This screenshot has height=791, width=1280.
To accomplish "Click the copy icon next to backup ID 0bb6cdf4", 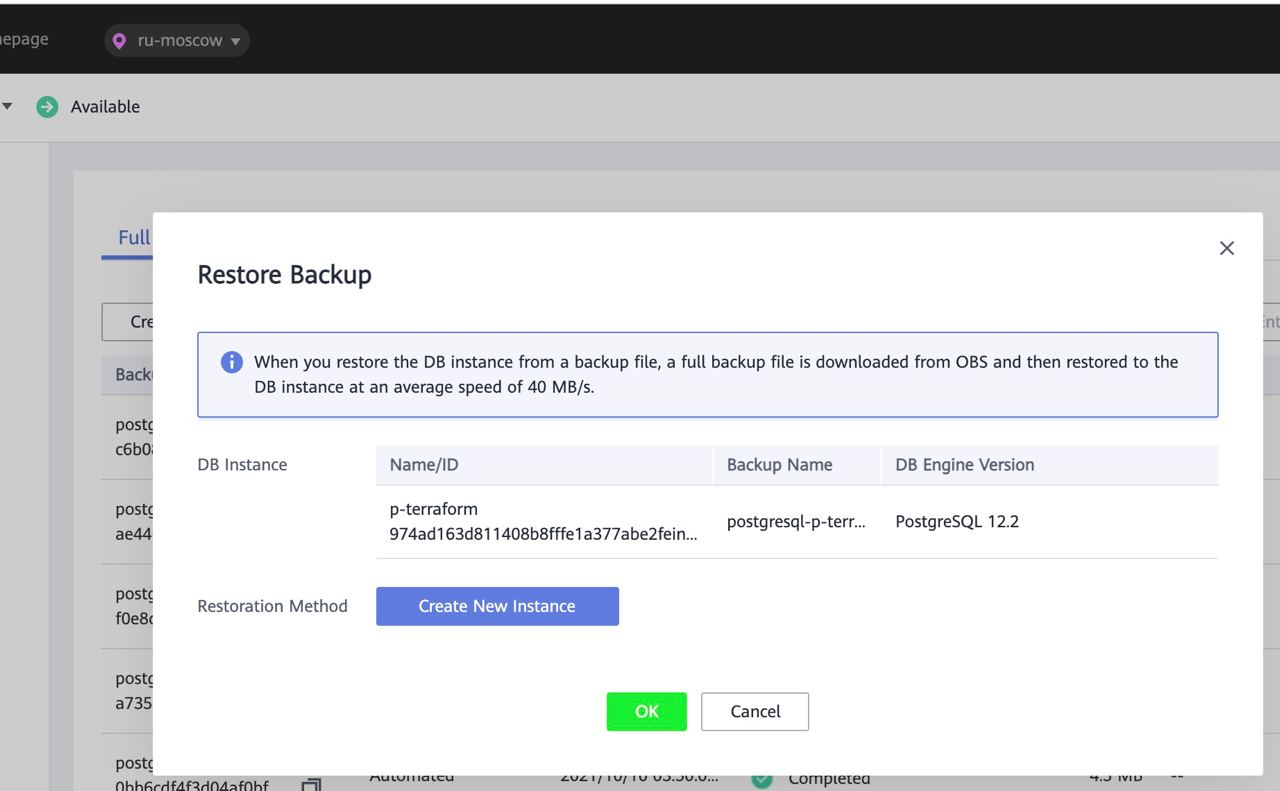I will tap(311, 784).
